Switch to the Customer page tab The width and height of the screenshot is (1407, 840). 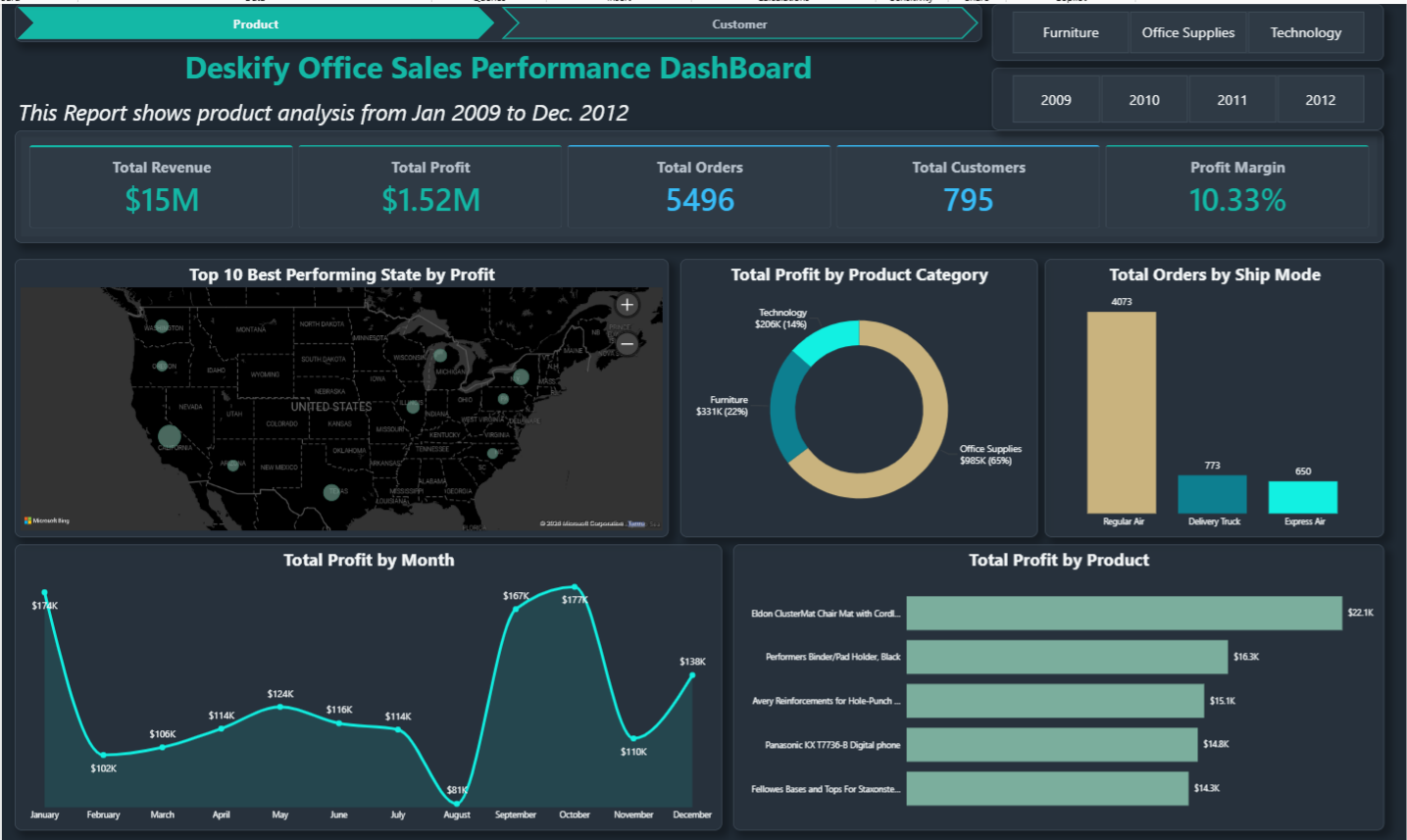739,25
